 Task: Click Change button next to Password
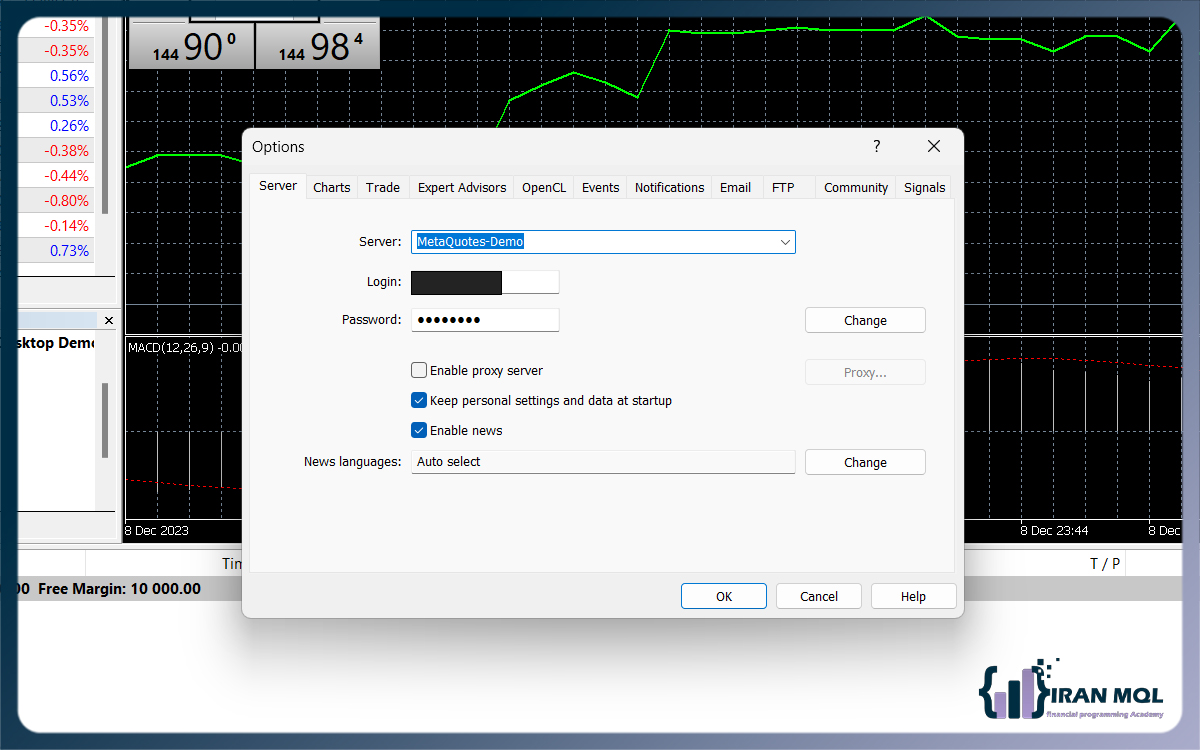tap(865, 320)
